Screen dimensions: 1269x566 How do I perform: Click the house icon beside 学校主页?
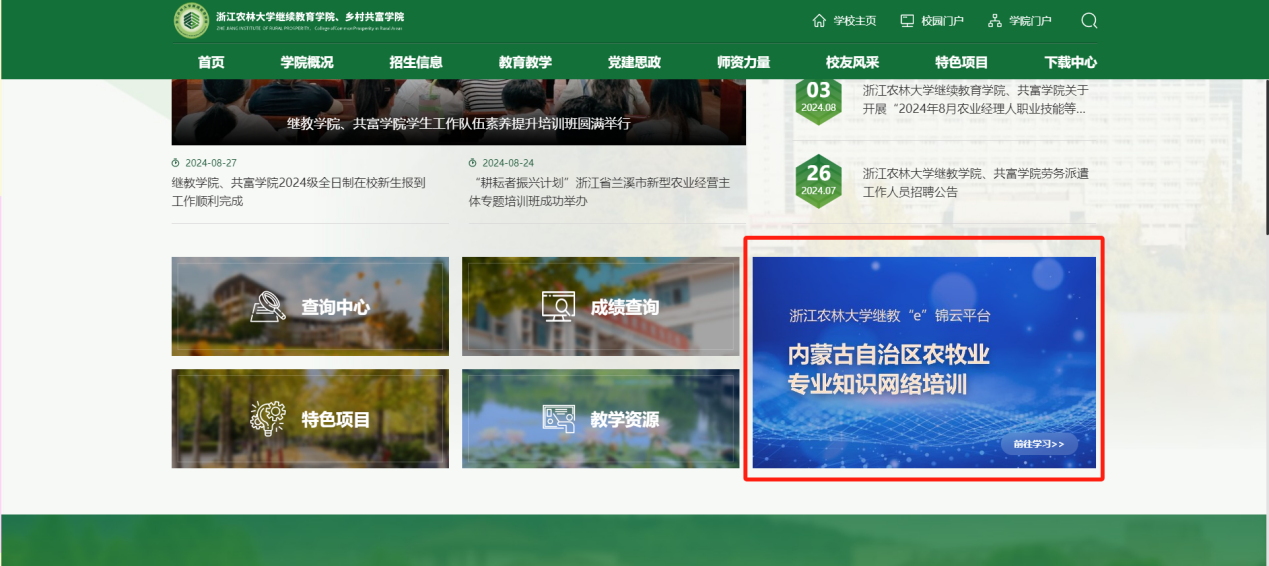click(819, 21)
